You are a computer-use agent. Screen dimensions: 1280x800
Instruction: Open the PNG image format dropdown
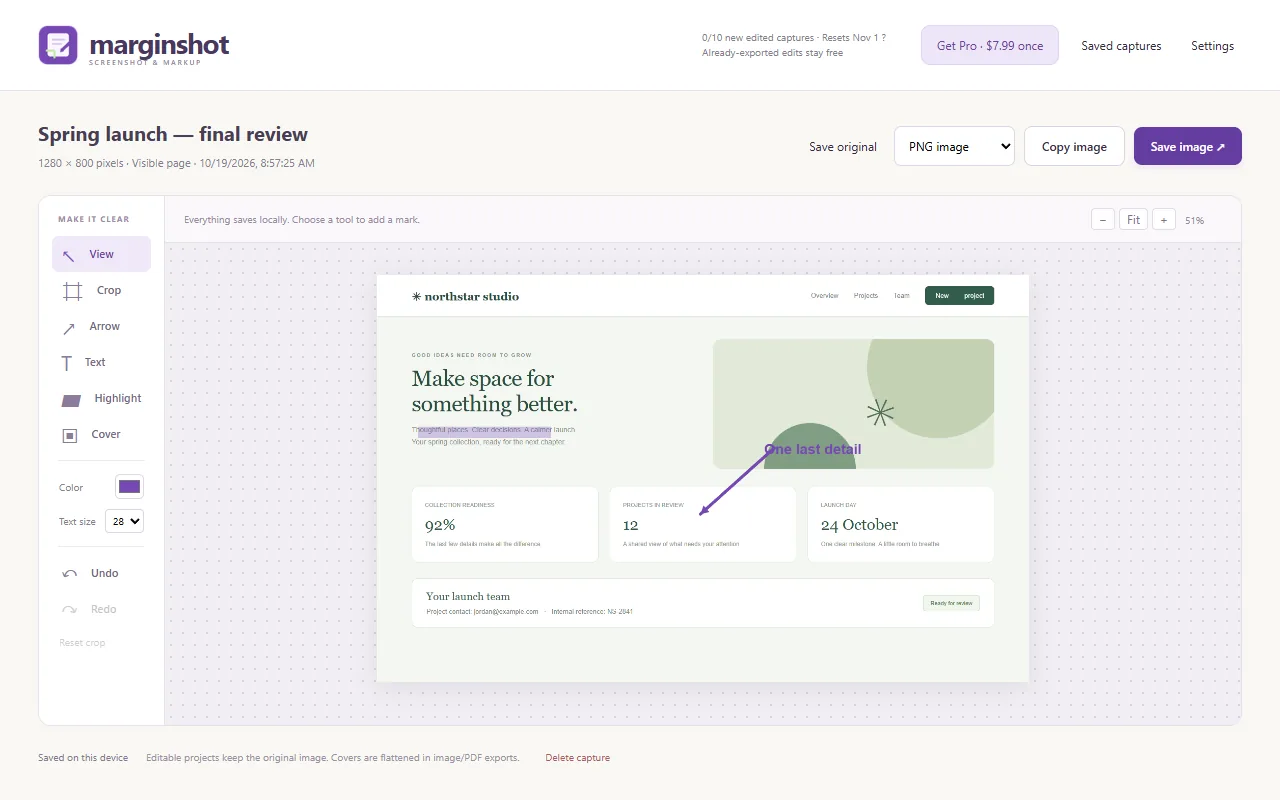coord(955,146)
